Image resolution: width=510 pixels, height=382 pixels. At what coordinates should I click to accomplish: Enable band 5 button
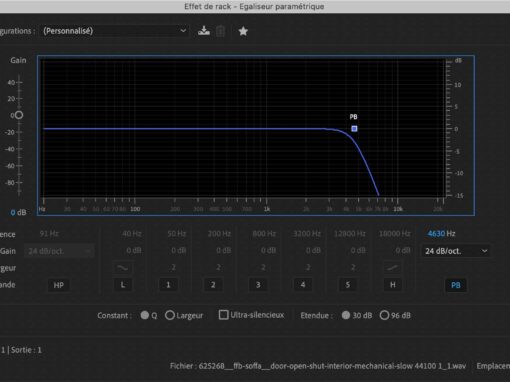coord(348,285)
